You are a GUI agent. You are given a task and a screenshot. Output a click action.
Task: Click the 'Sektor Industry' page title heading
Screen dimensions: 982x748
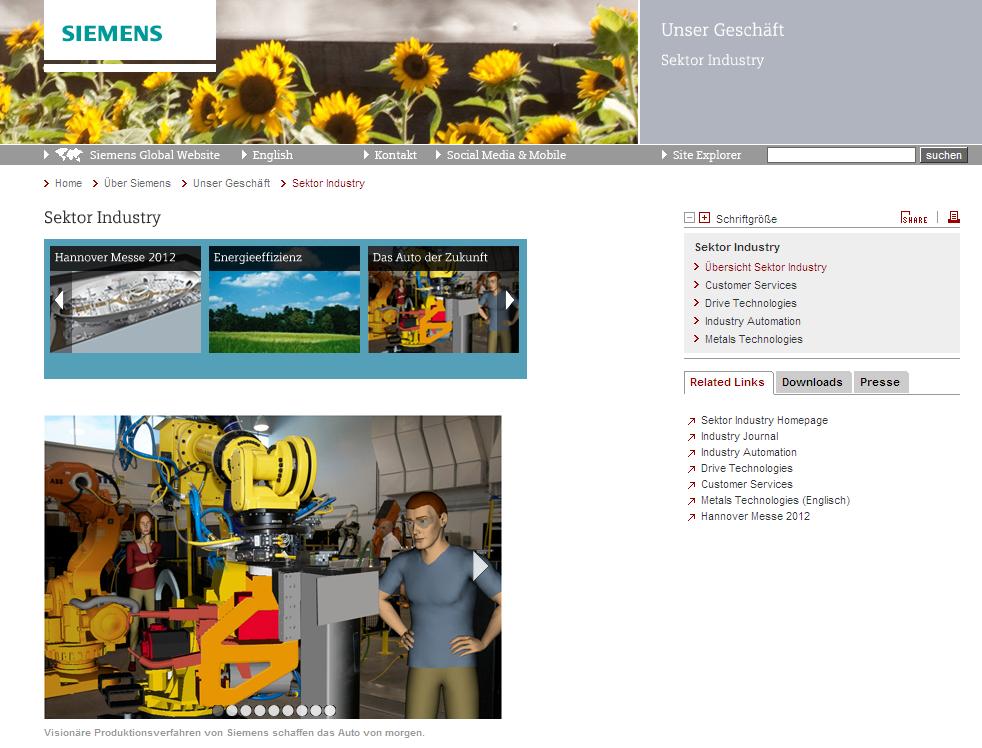tap(102, 217)
